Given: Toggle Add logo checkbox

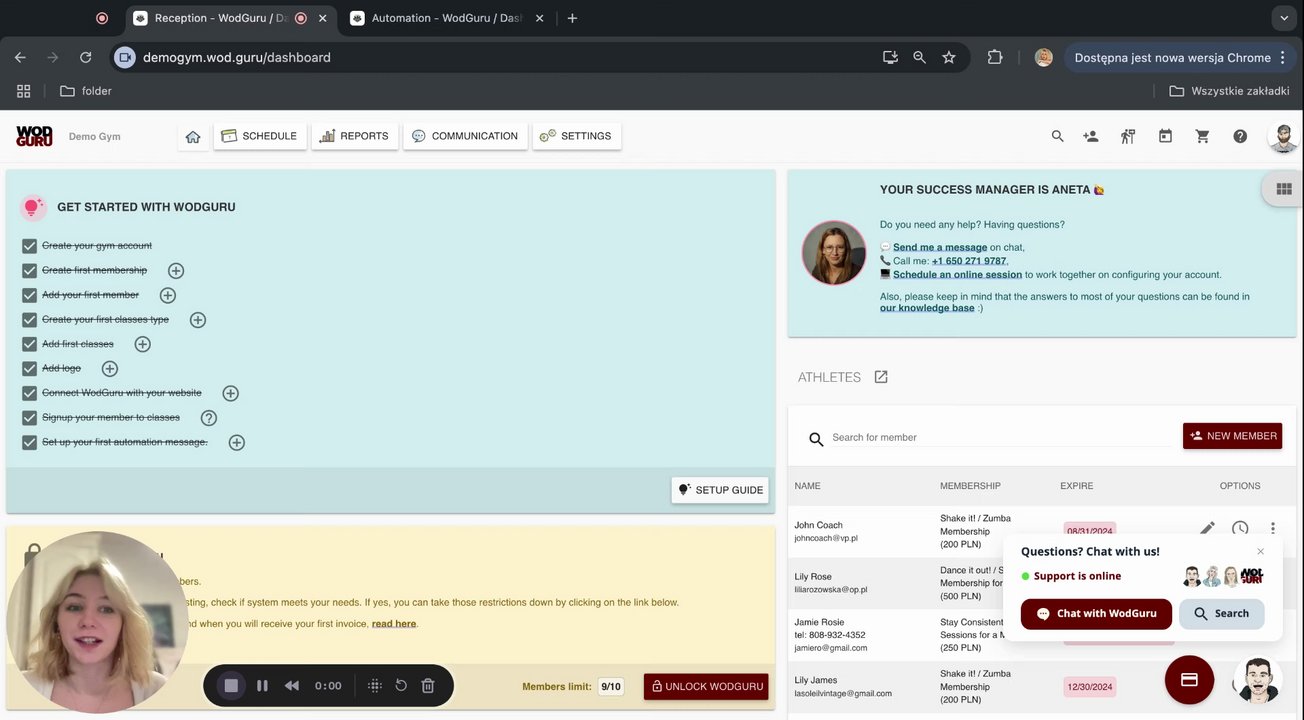Looking at the screenshot, I should (29, 369).
